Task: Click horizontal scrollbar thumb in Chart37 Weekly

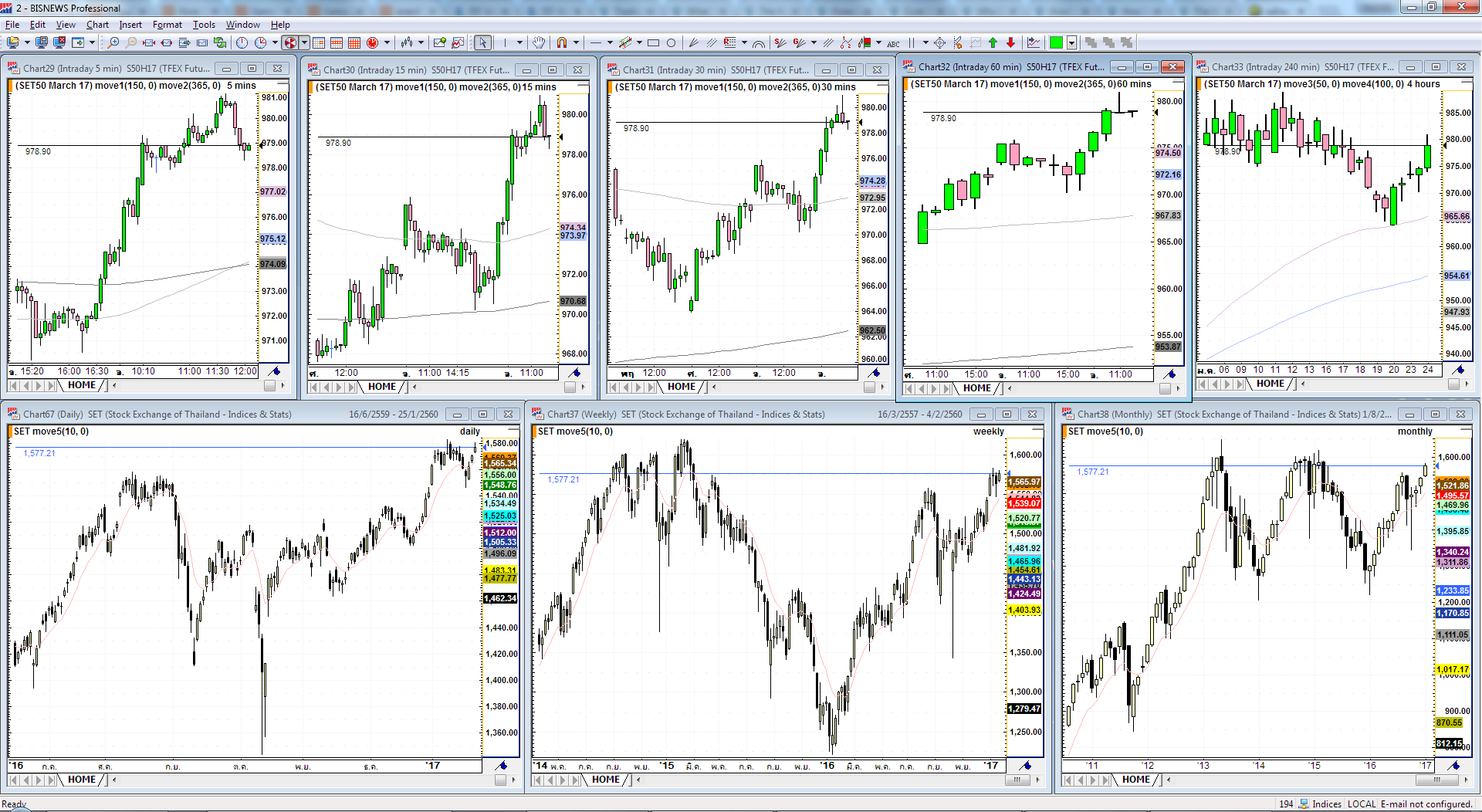Action: 1017,780
